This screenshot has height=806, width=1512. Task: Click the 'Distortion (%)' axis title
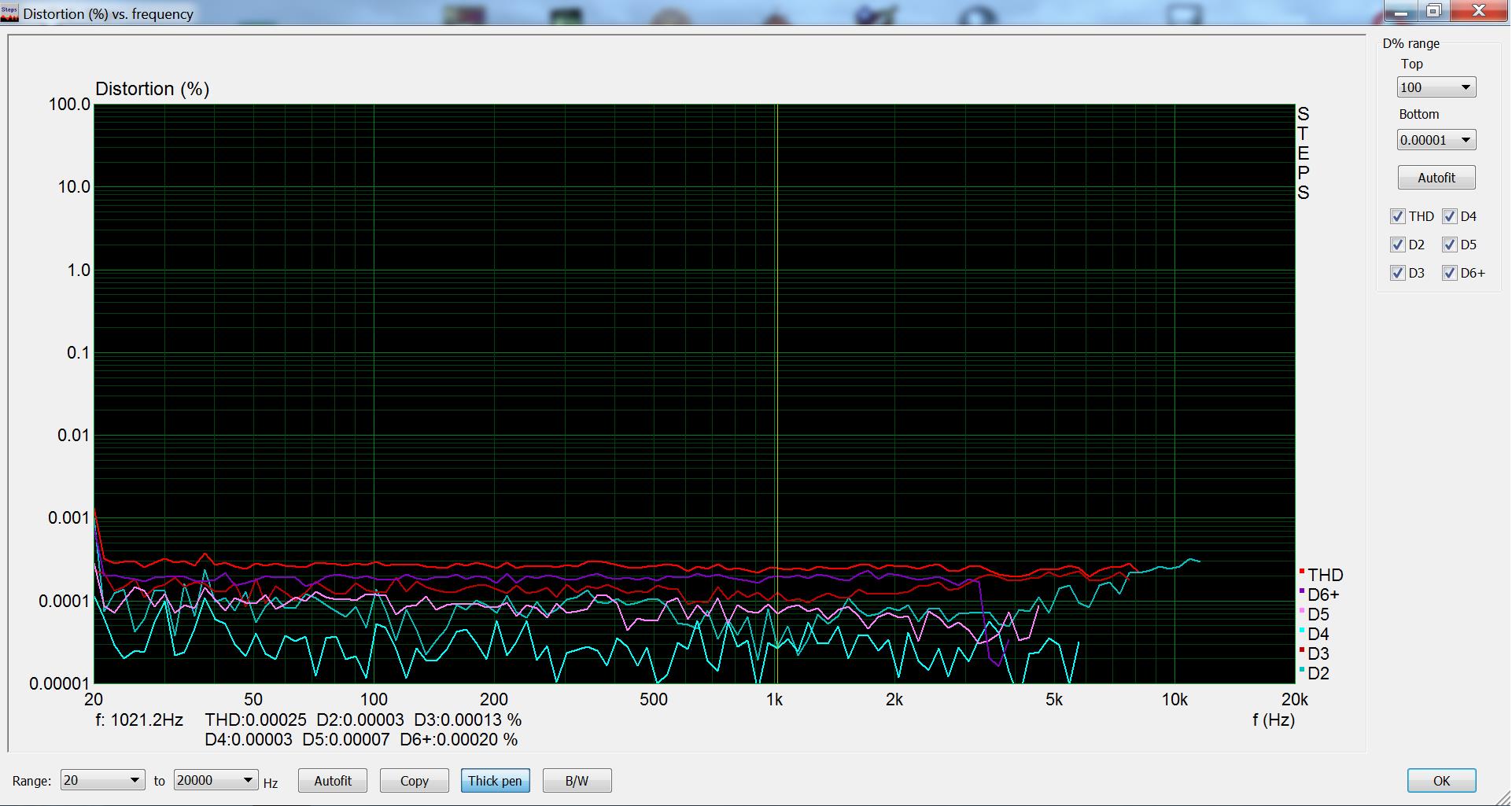[x=152, y=89]
